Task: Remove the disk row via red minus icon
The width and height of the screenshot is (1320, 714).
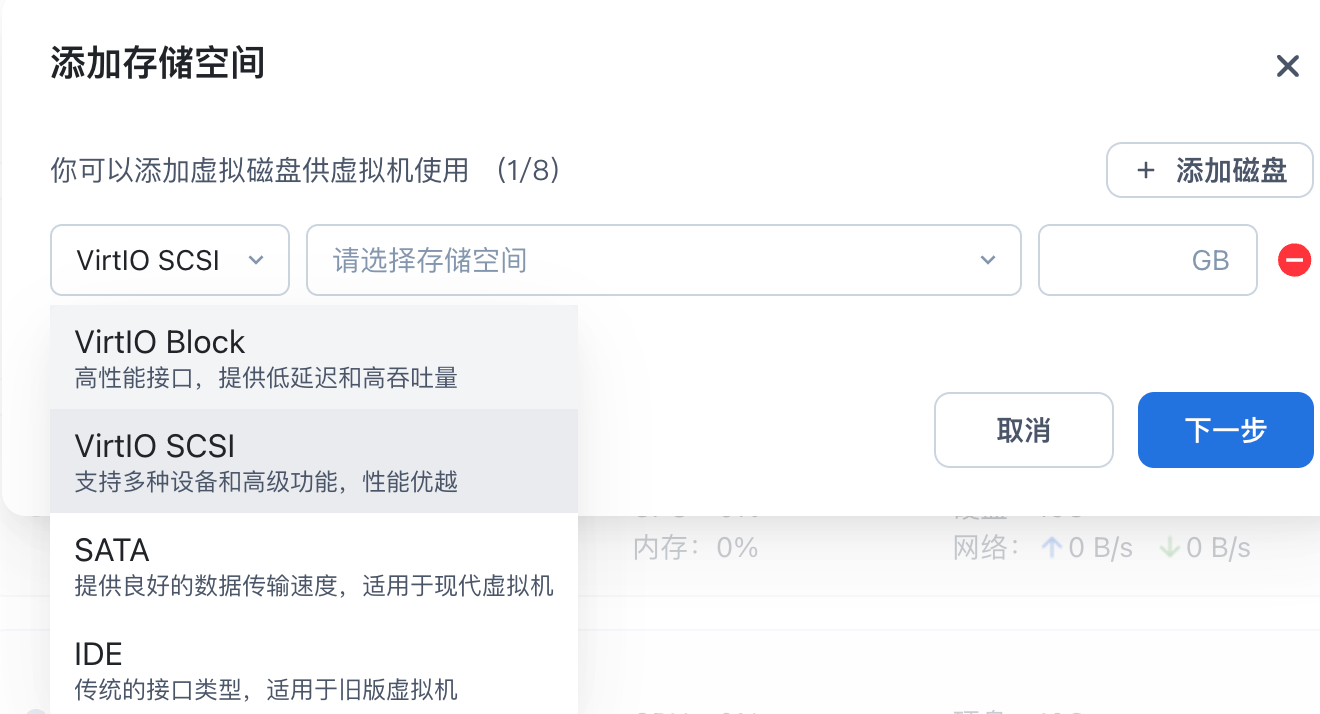Action: 1294,260
